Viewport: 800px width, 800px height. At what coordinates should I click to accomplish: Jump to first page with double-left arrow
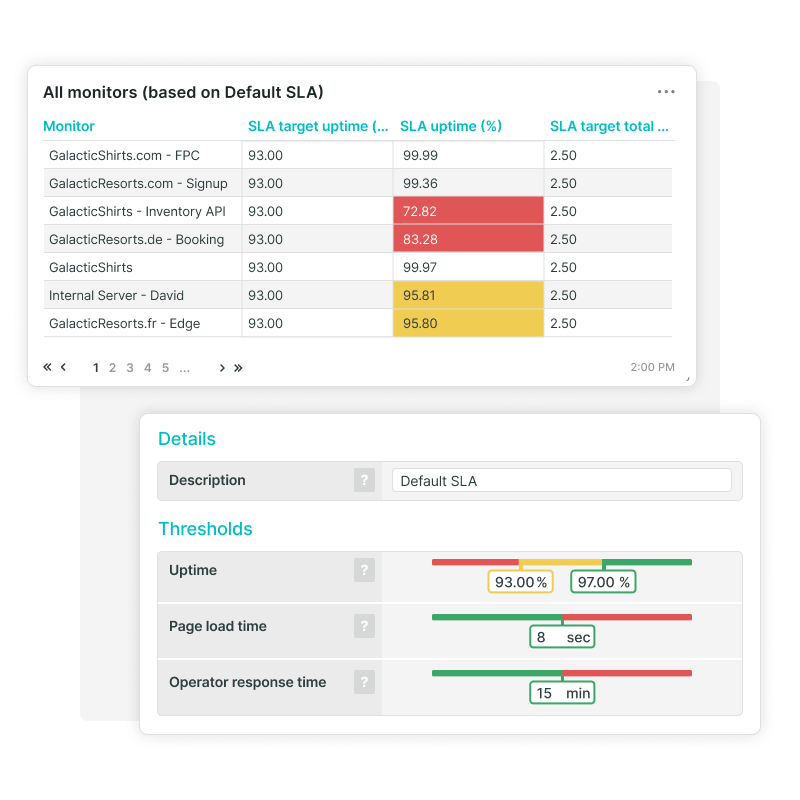tap(47, 367)
